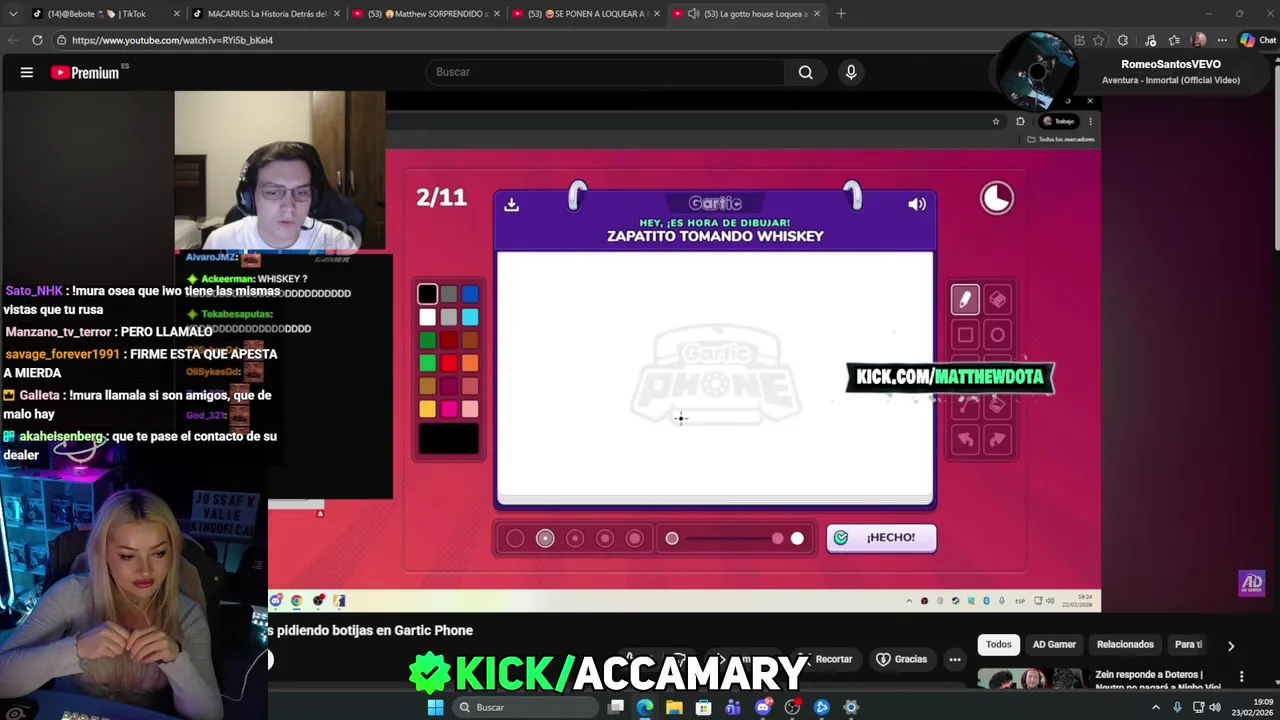
Task: Switch to SE PONEN A LOQUEAR tab
Action: tap(587, 14)
